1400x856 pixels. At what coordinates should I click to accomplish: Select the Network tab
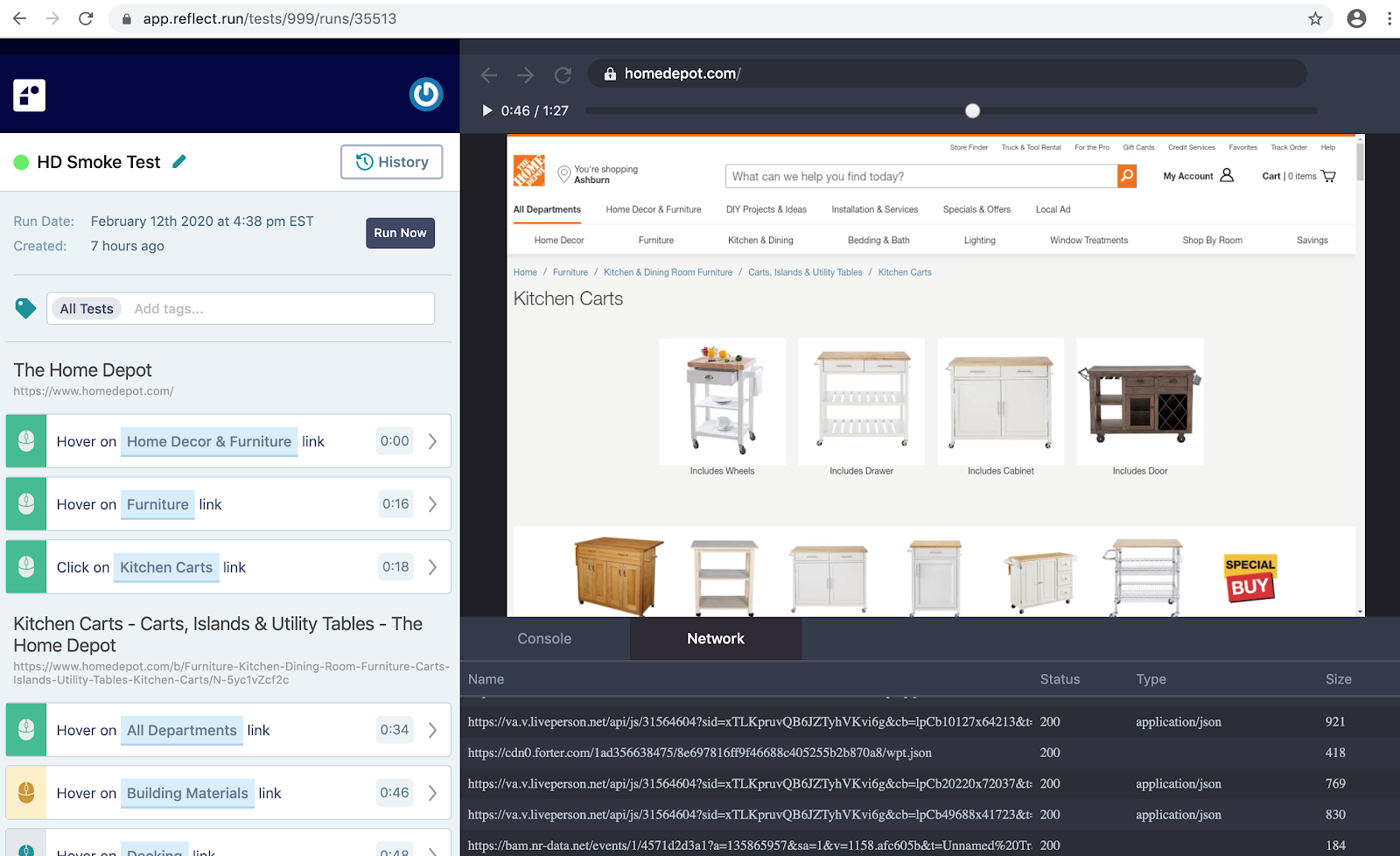716,639
